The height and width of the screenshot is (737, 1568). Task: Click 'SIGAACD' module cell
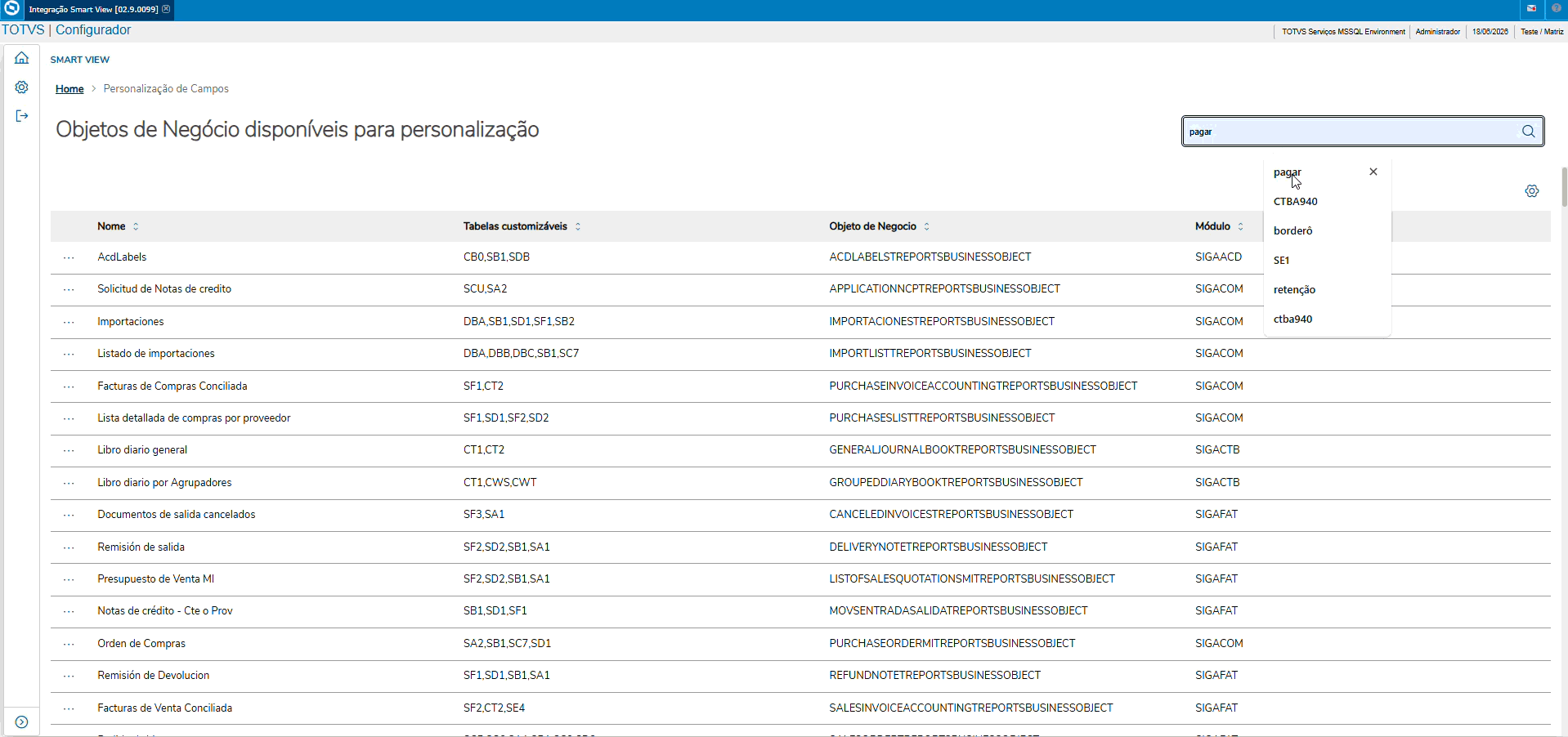(x=1218, y=257)
